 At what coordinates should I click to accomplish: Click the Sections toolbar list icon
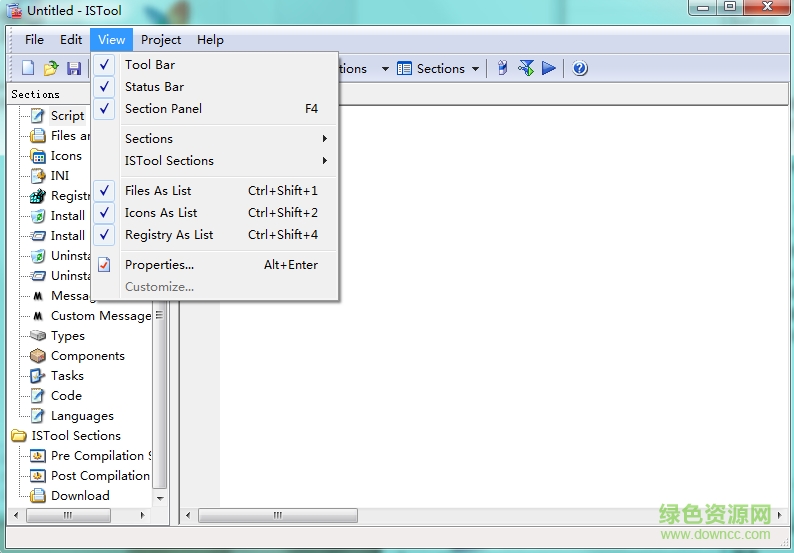(404, 68)
